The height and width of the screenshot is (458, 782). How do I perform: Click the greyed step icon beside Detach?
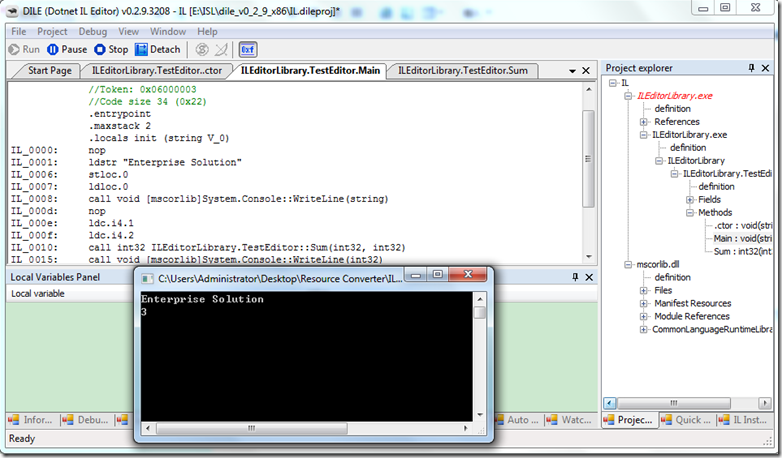click(201, 49)
